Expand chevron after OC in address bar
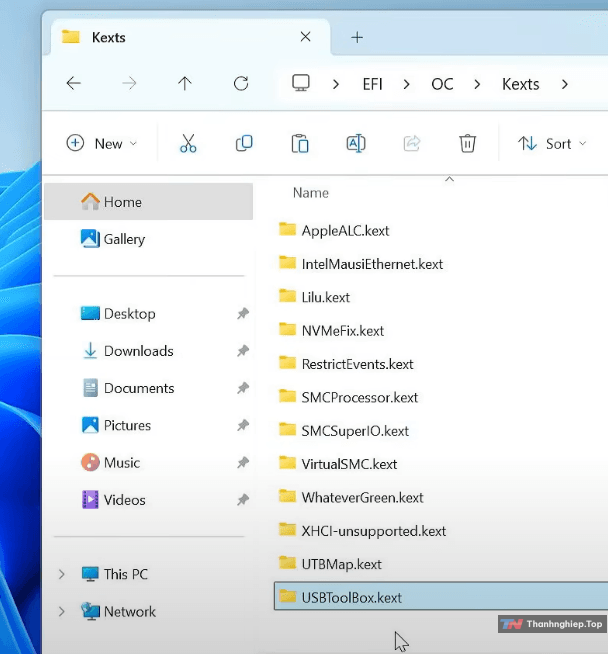 pyautogui.click(x=477, y=85)
